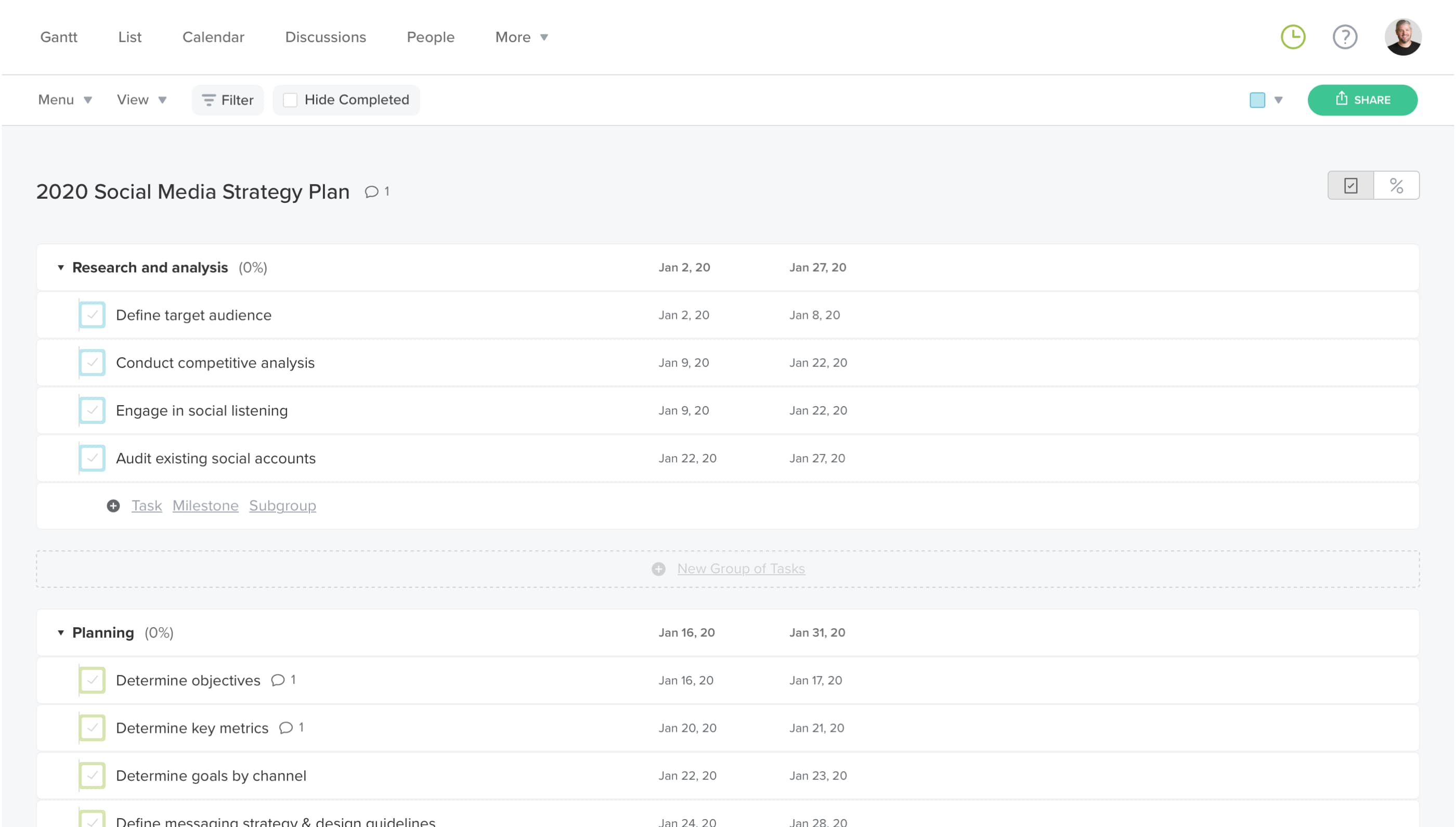Click the help question mark icon
This screenshot has height=827, width=1456.
click(1344, 37)
